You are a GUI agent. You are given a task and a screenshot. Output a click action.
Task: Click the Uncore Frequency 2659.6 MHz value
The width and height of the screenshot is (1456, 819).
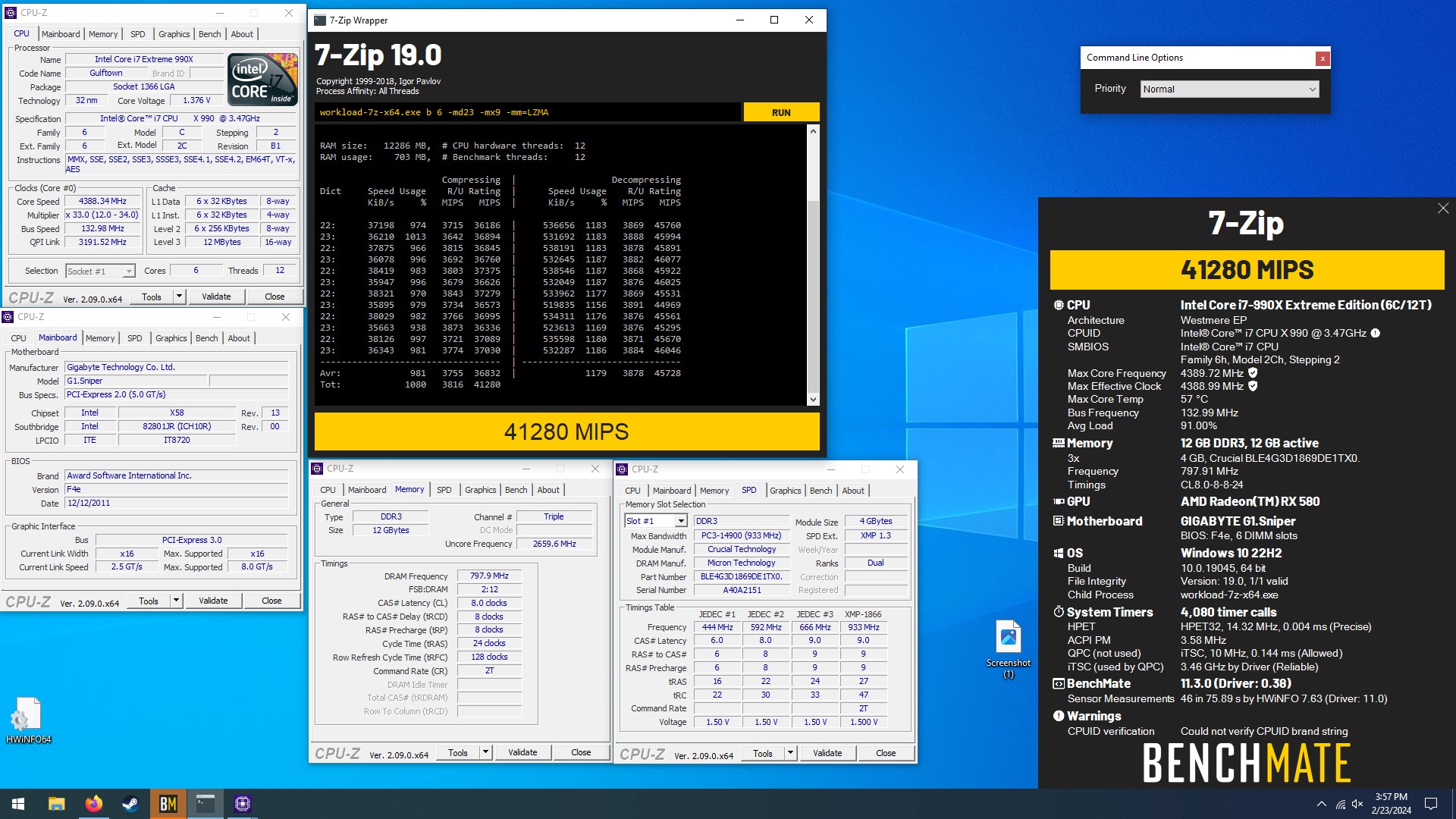click(554, 544)
